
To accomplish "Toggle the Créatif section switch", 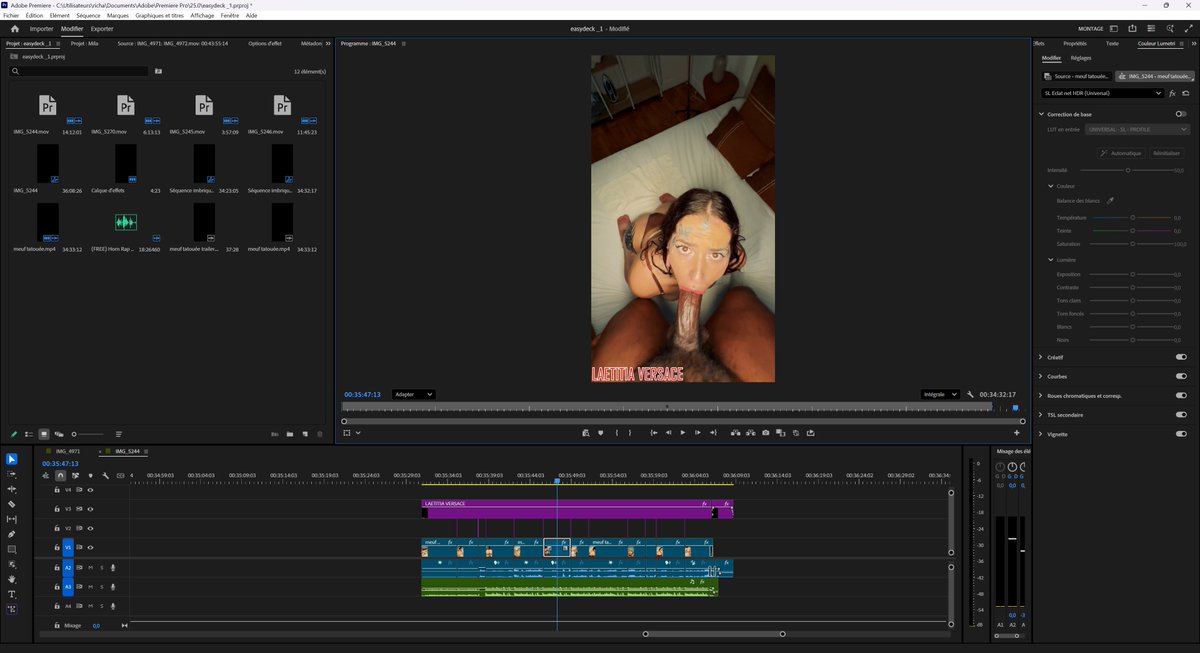I will point(1181,357).
